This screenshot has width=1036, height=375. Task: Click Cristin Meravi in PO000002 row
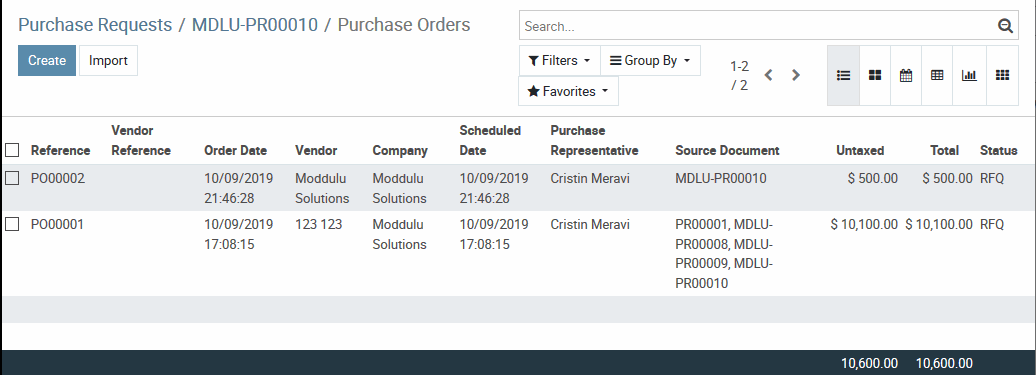pos(591,178)
